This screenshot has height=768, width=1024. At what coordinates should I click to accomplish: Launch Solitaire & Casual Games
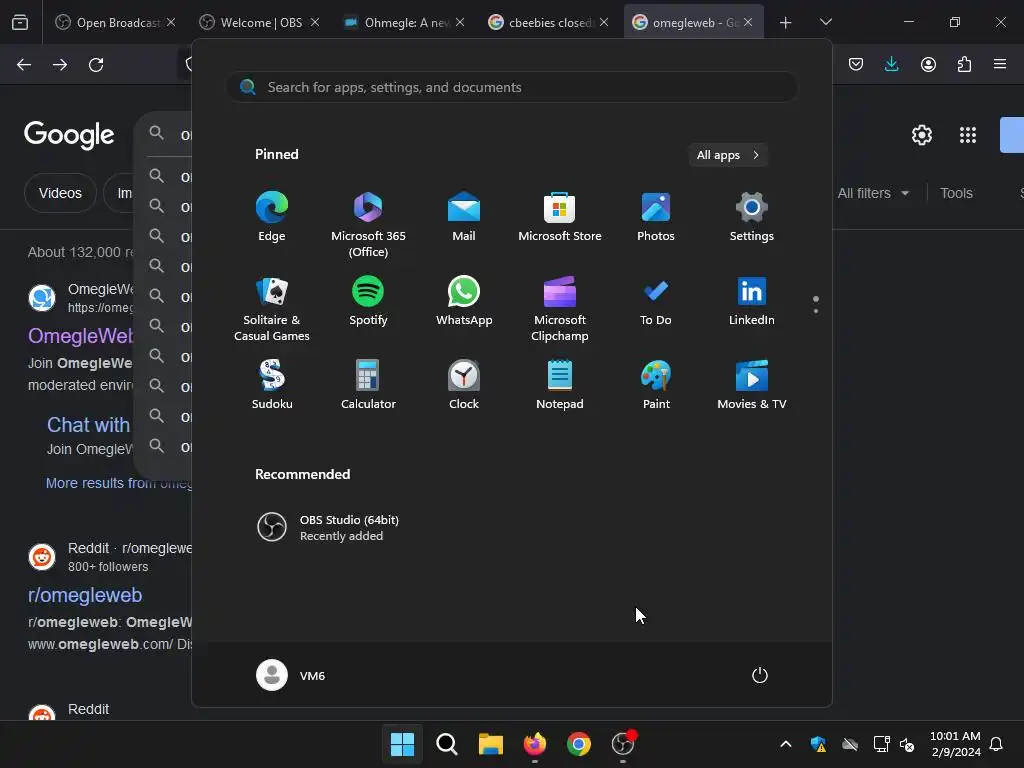pyautogui.click(x=272, y=308)
